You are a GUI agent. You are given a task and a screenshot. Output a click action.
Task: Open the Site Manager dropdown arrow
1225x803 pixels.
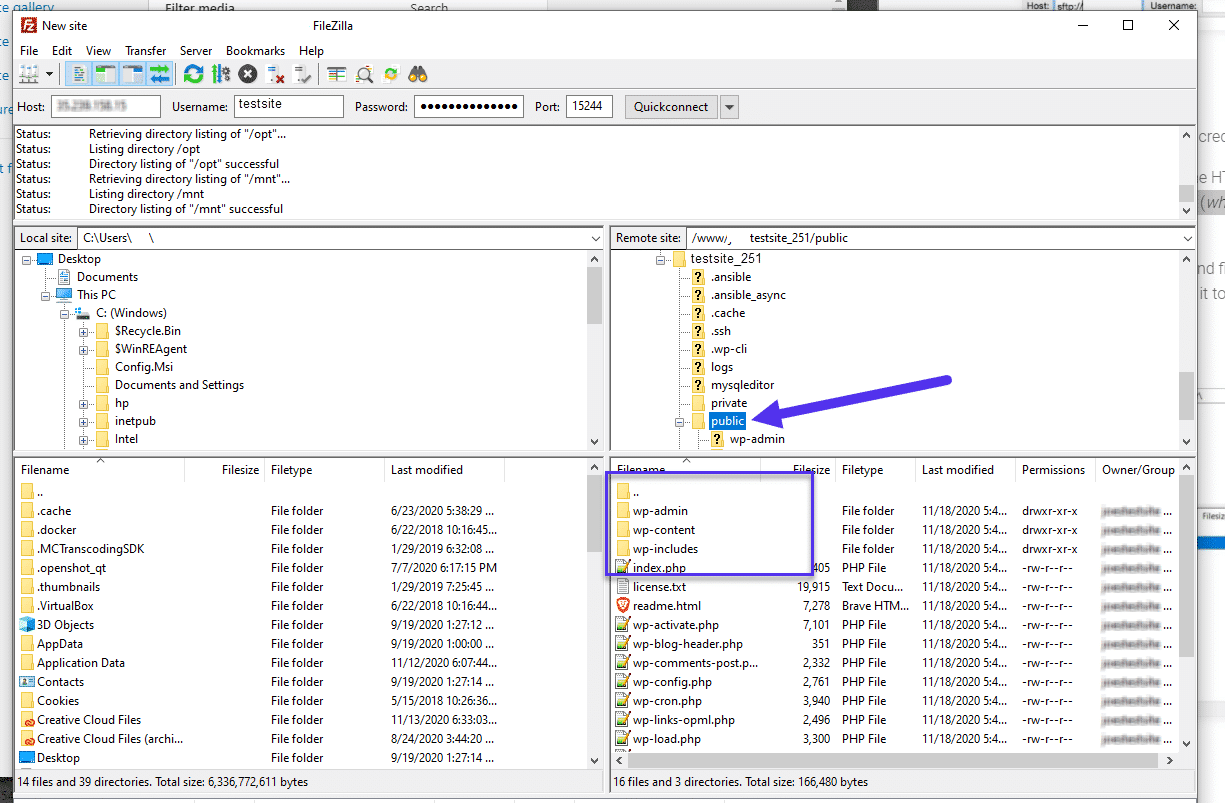pos(47,73)
